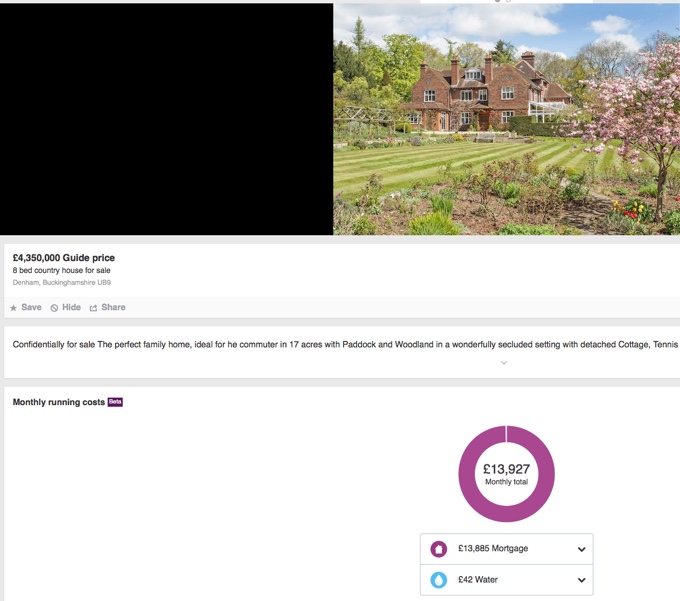Click the Hide circle icon
This screenshot has width=680, height=601.
(x=54, y=308)
